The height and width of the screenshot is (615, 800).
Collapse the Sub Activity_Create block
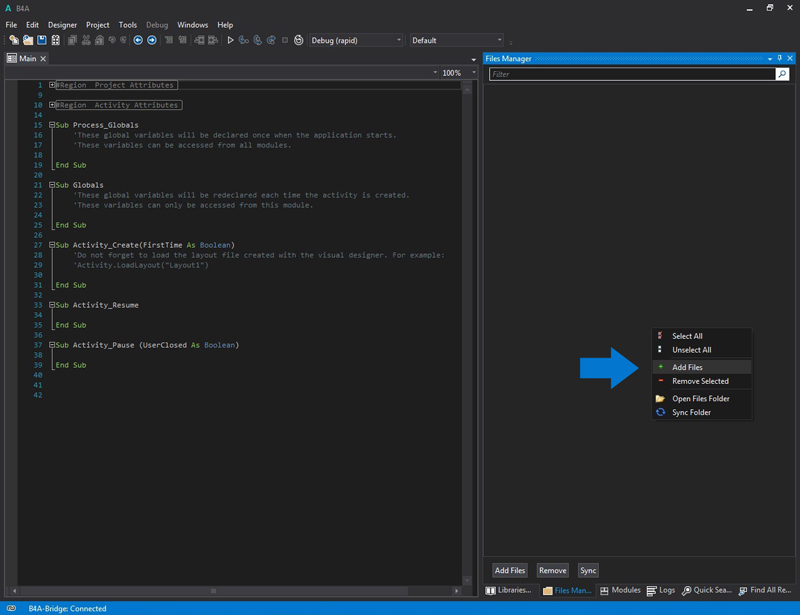[52, 245]
